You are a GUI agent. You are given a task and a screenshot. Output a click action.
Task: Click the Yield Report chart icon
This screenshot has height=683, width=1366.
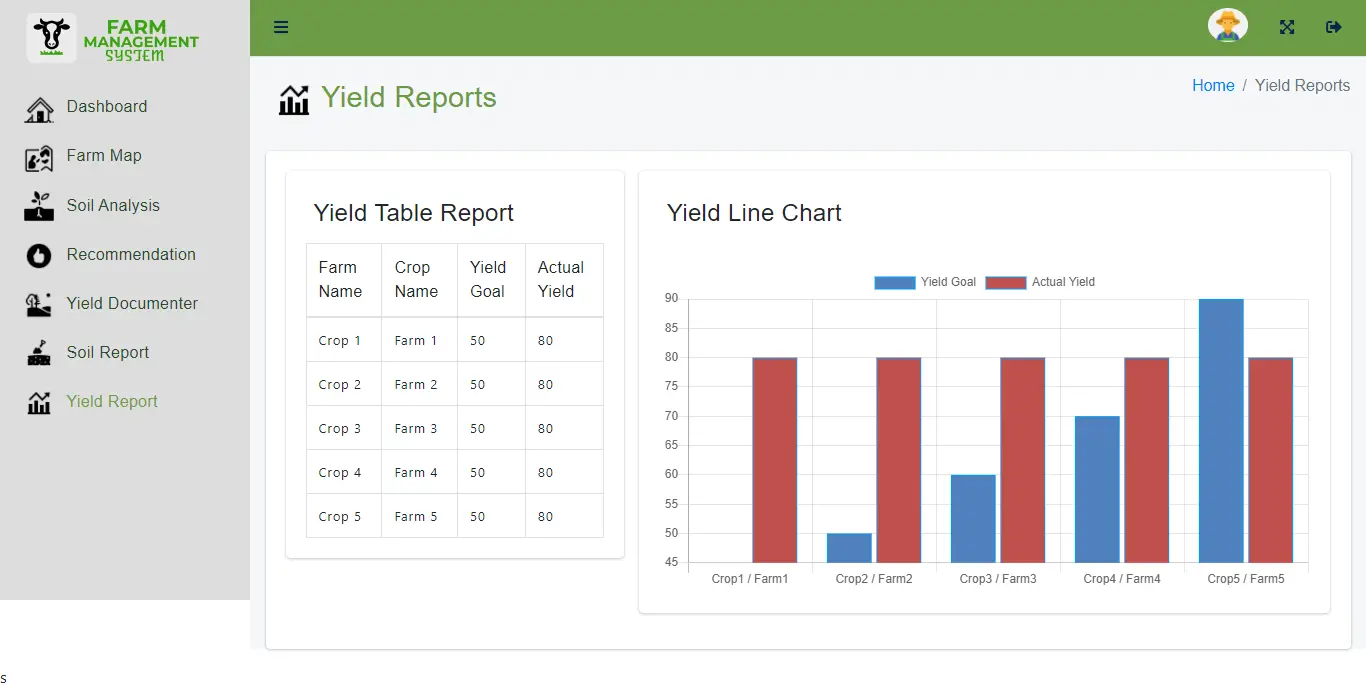pos(38,401)
